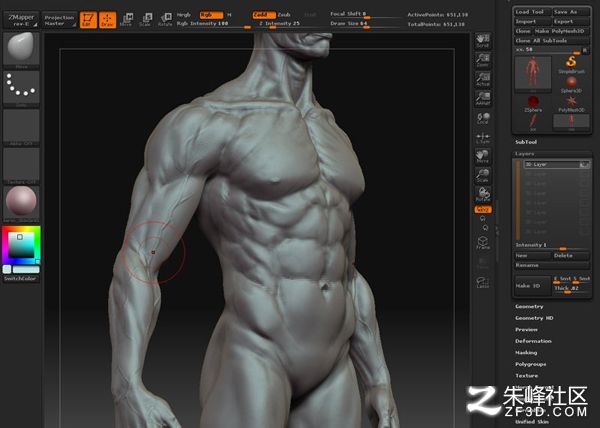Open the Projection Master button
The width and height of the screenshot is (600, 428).
click(x=59, y=20)
